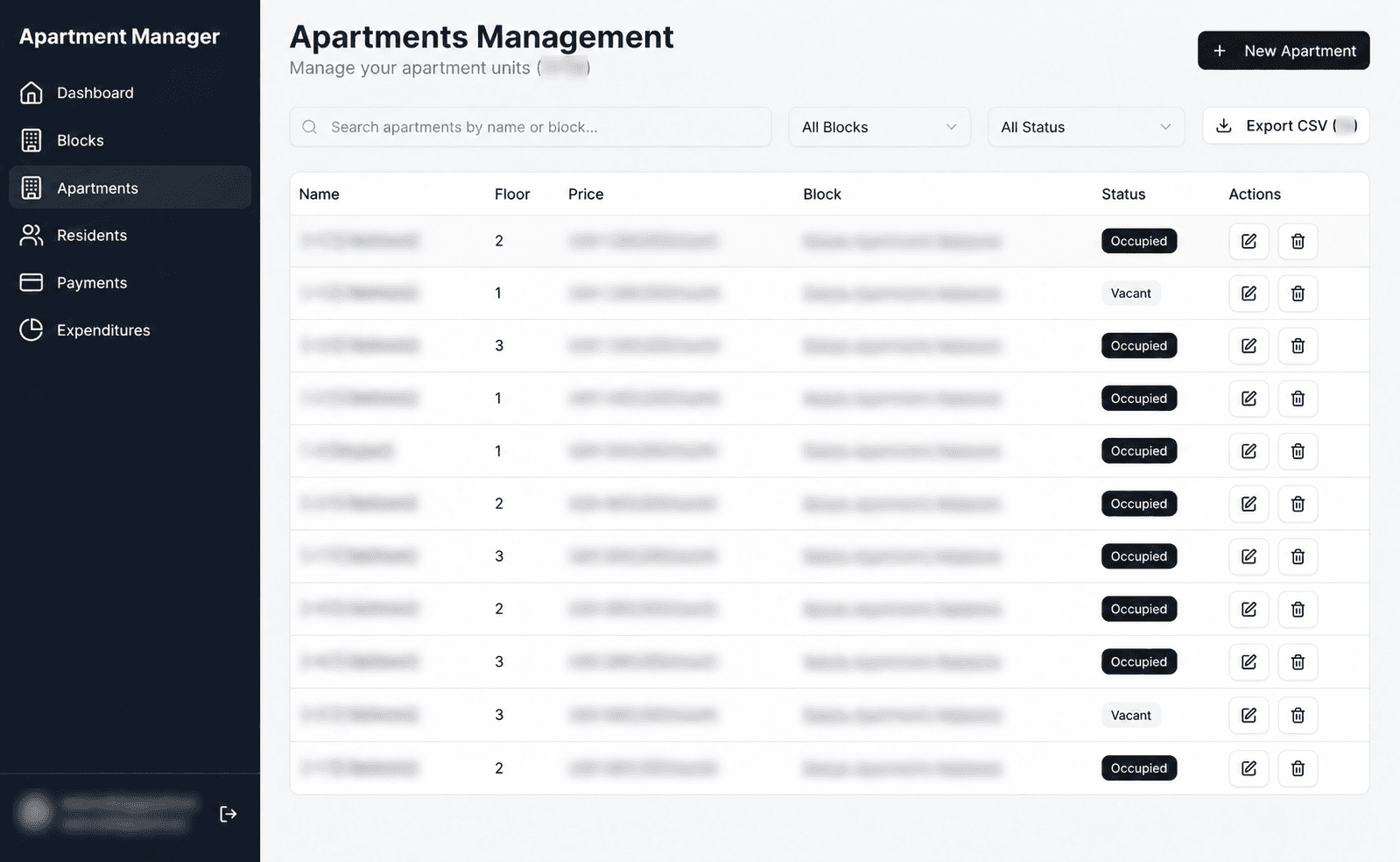
Task: Open Residents from the sidebar
Action: [x=130, y=235]
